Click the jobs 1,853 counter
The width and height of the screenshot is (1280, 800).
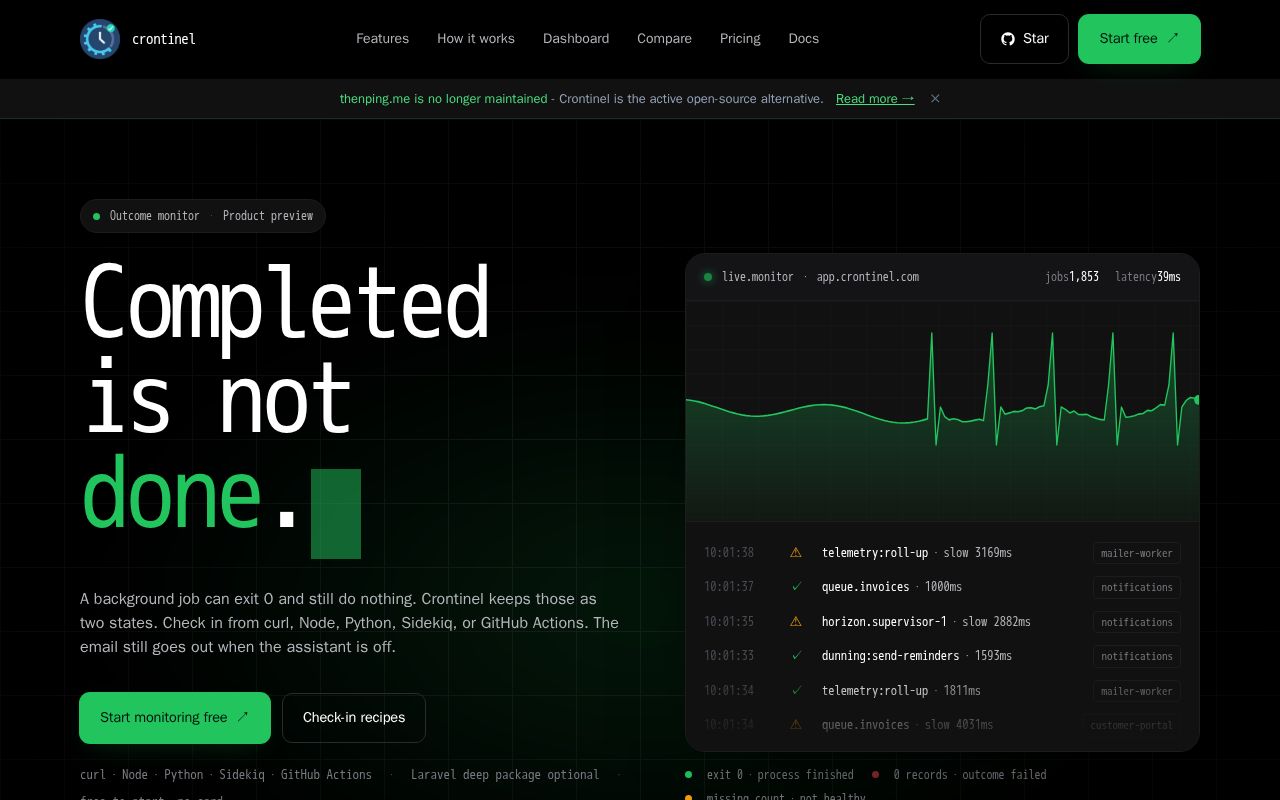pyautogui.click(x=1072, y=277)
